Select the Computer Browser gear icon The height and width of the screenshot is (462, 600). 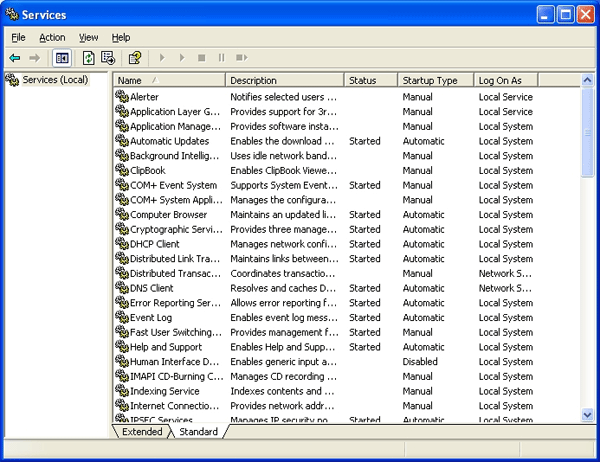(122, 214)
